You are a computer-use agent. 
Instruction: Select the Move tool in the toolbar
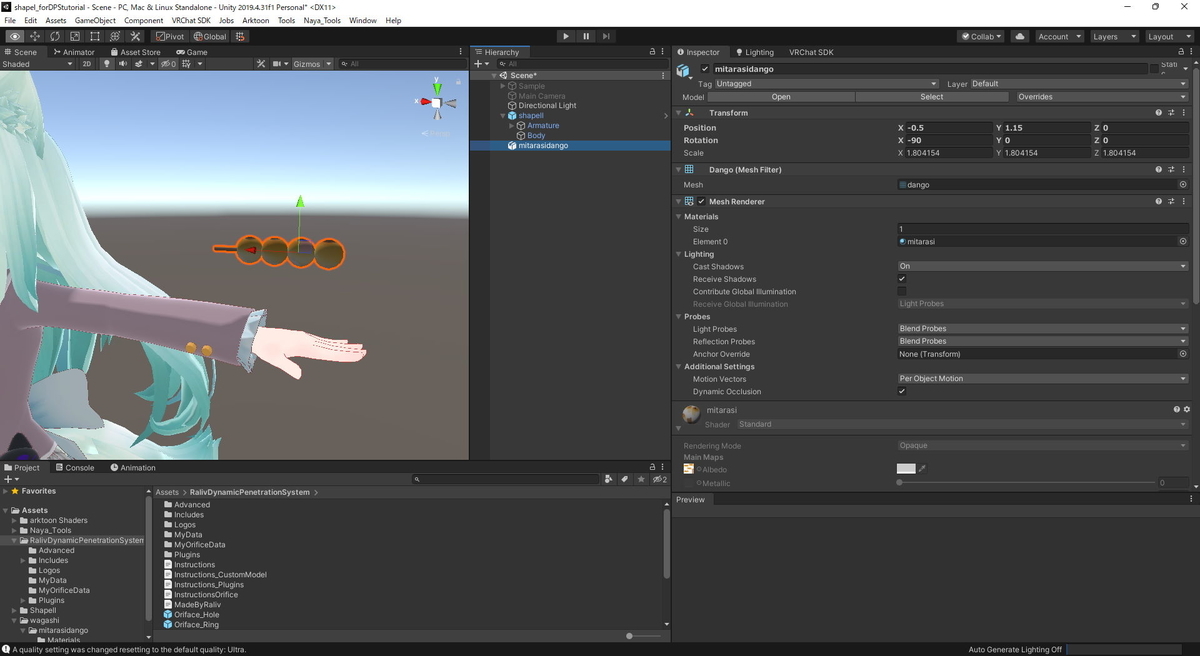point(33,36)
